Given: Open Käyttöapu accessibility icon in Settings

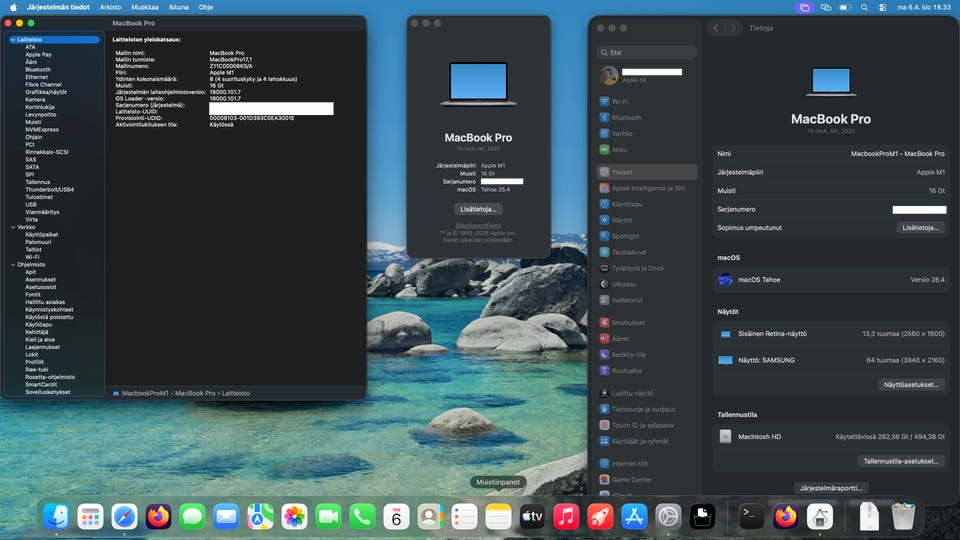Looking at the screenshot, I should tap(604, 204).
